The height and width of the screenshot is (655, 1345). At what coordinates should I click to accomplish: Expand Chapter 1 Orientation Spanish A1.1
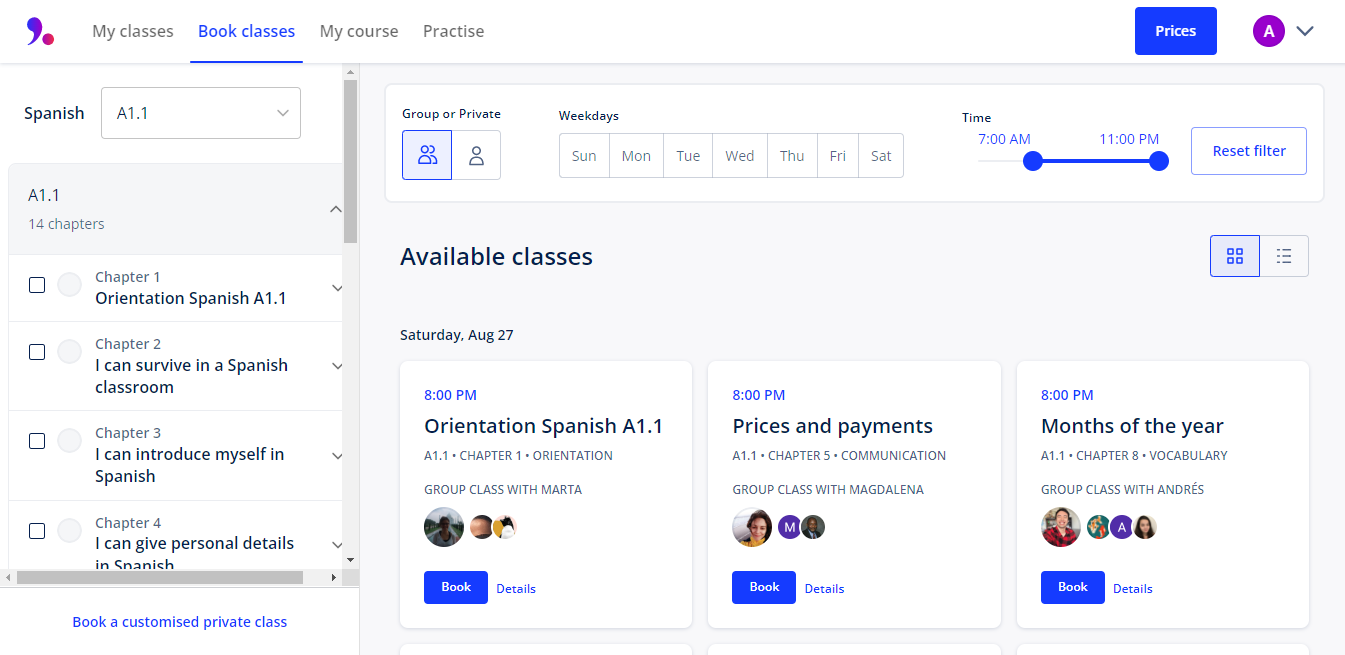(337, 288)
